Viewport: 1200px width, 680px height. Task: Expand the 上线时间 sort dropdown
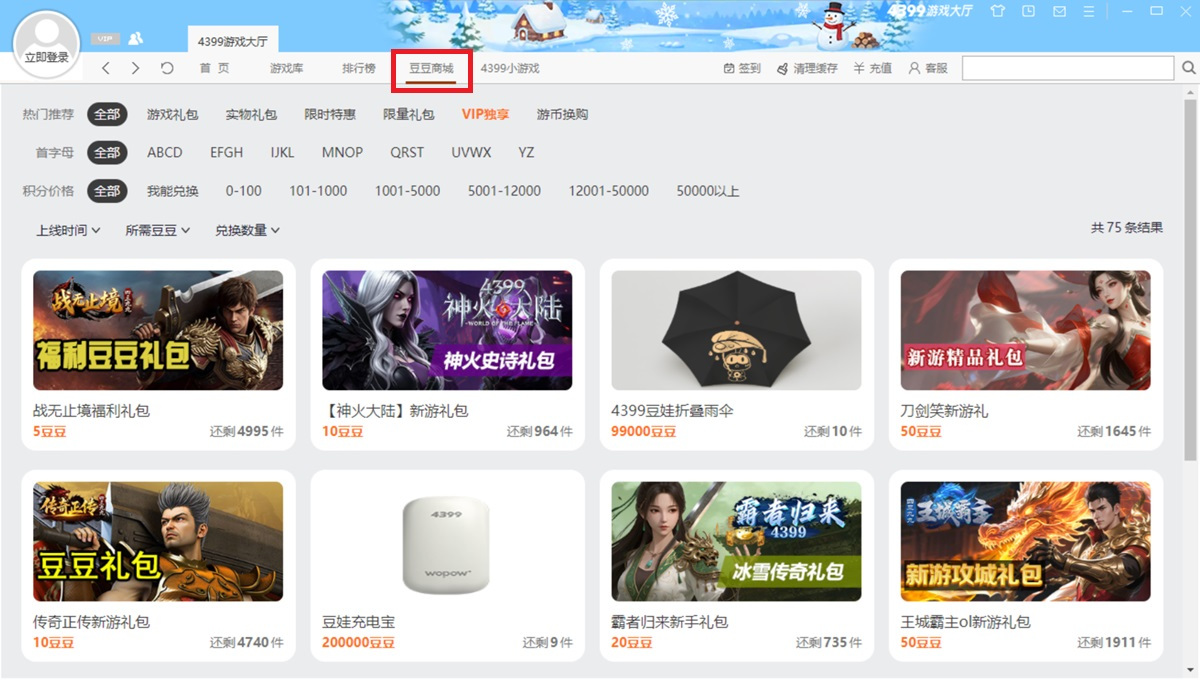[x=68, y=230]
